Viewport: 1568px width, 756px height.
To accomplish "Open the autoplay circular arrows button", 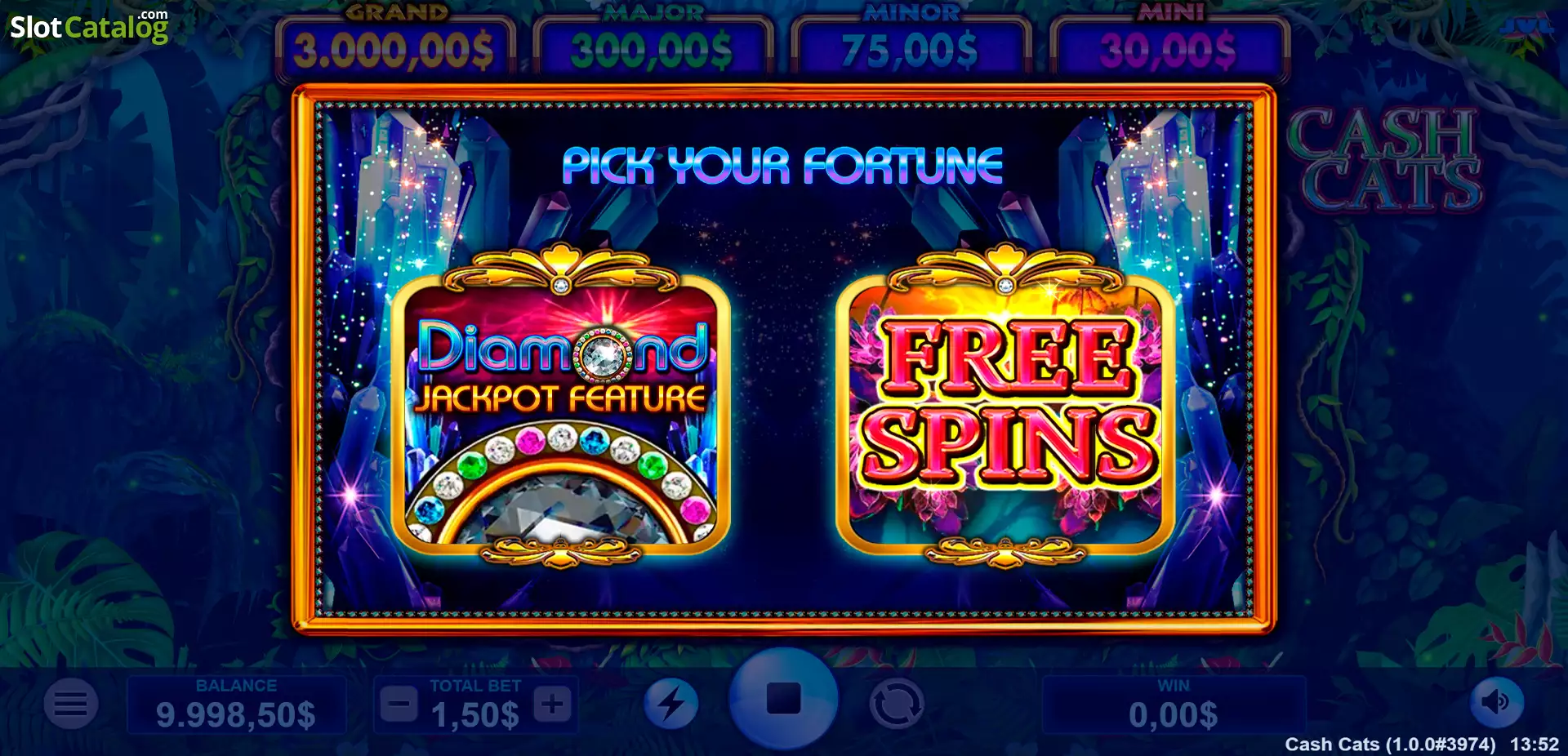I will (x=897, y=704).
